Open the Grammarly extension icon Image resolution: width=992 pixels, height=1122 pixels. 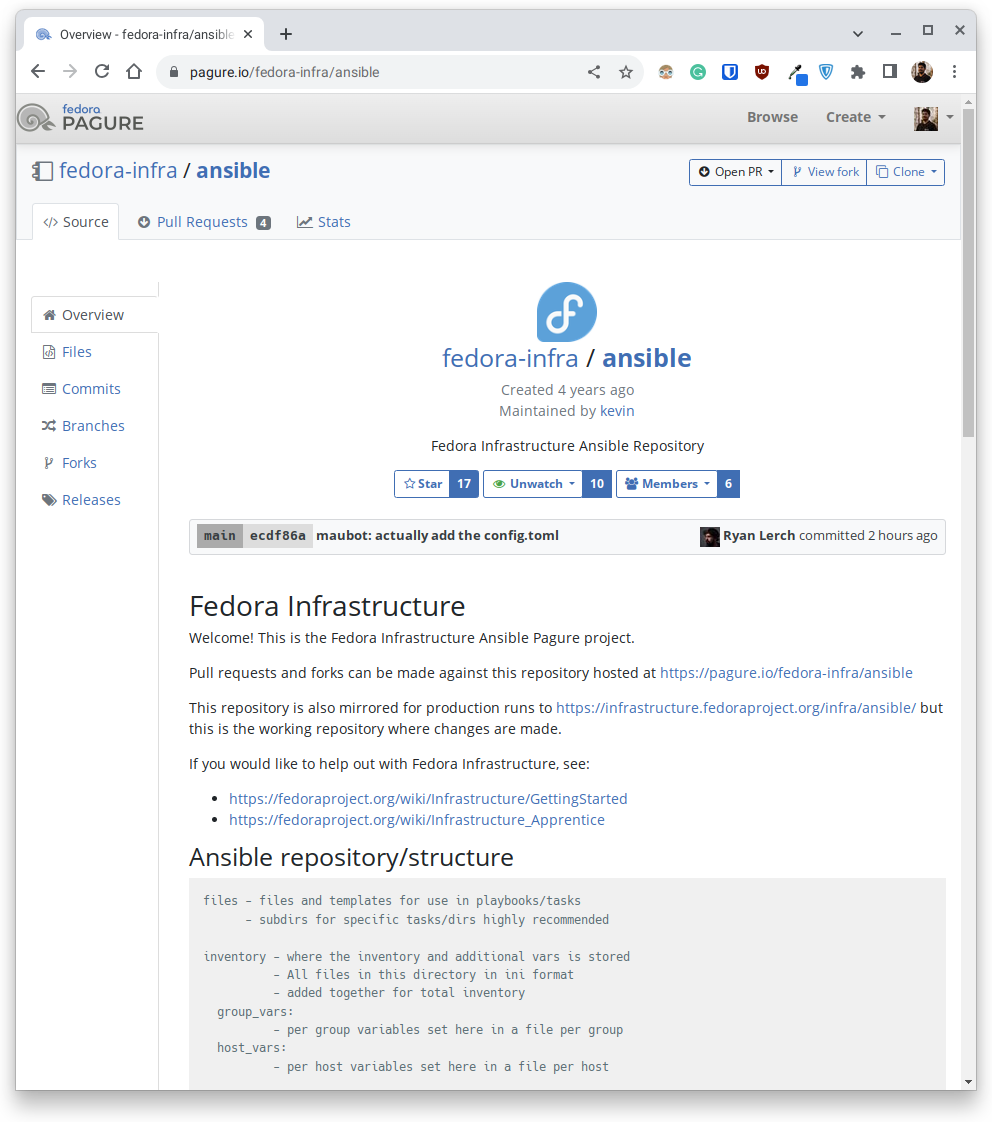click(x=698, y=72)
